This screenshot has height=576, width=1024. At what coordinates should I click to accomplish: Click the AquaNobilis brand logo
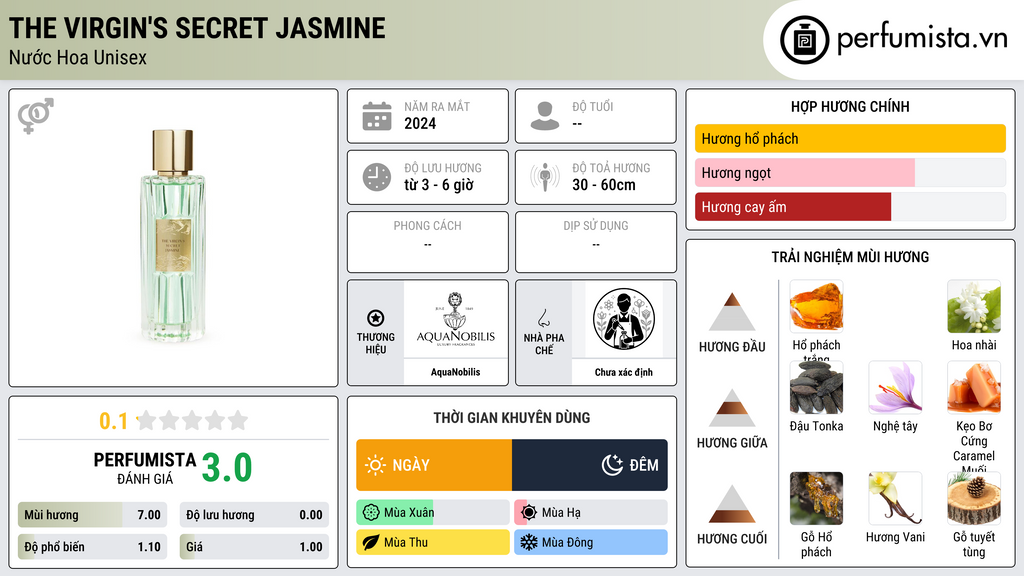(x=456, y=319)
